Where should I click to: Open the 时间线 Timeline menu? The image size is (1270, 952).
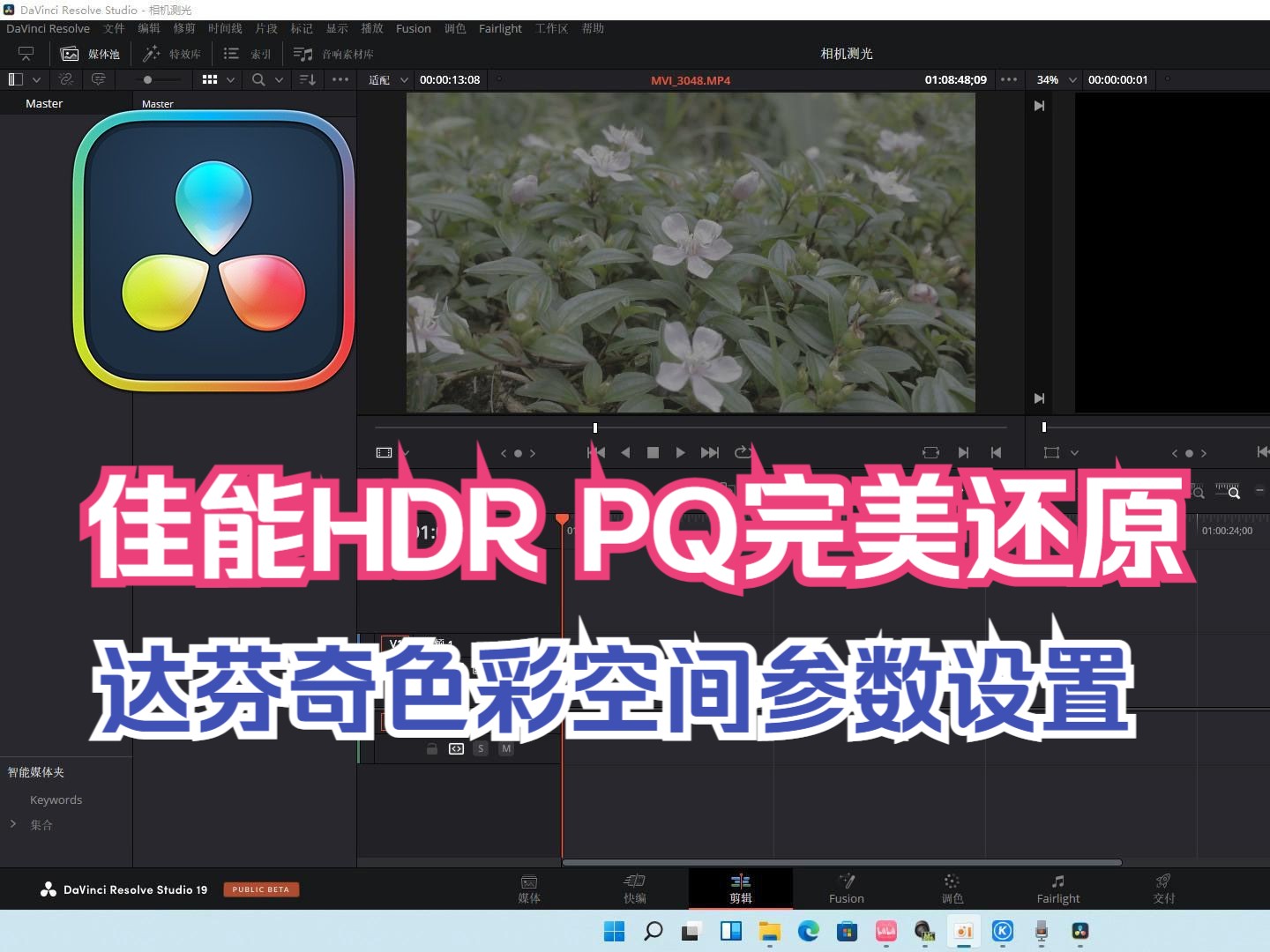[225, 28]
